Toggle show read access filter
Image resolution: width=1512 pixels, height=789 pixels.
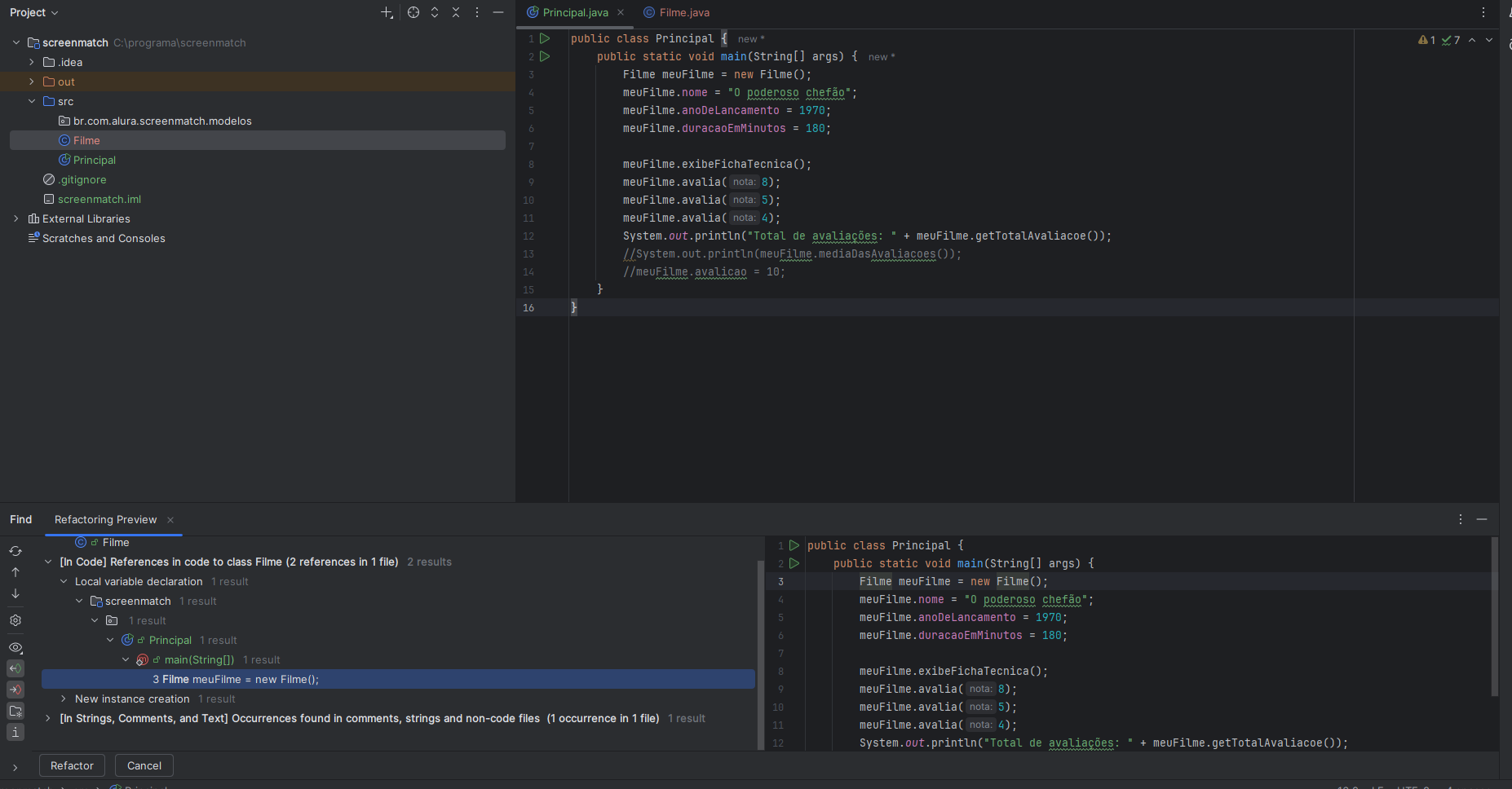tap(15, 668)
